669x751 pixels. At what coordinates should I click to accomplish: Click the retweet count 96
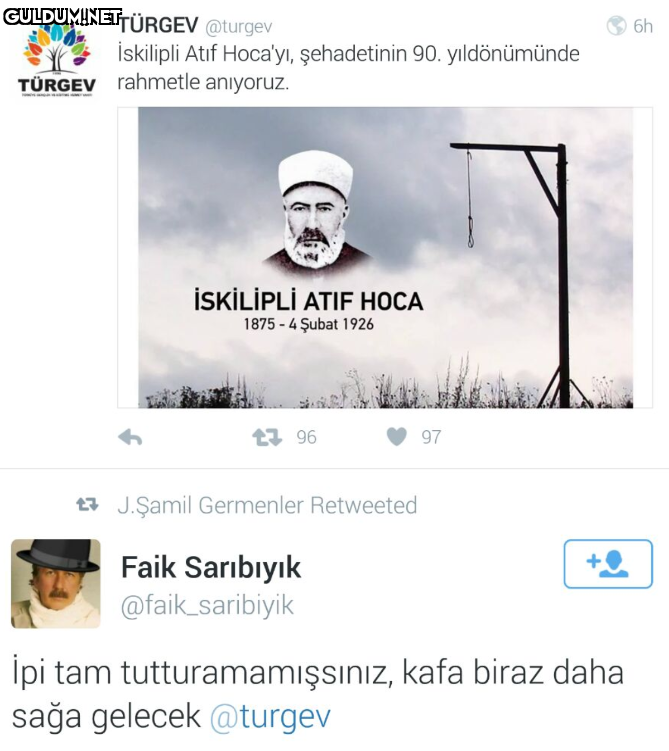tap(306, 437)
